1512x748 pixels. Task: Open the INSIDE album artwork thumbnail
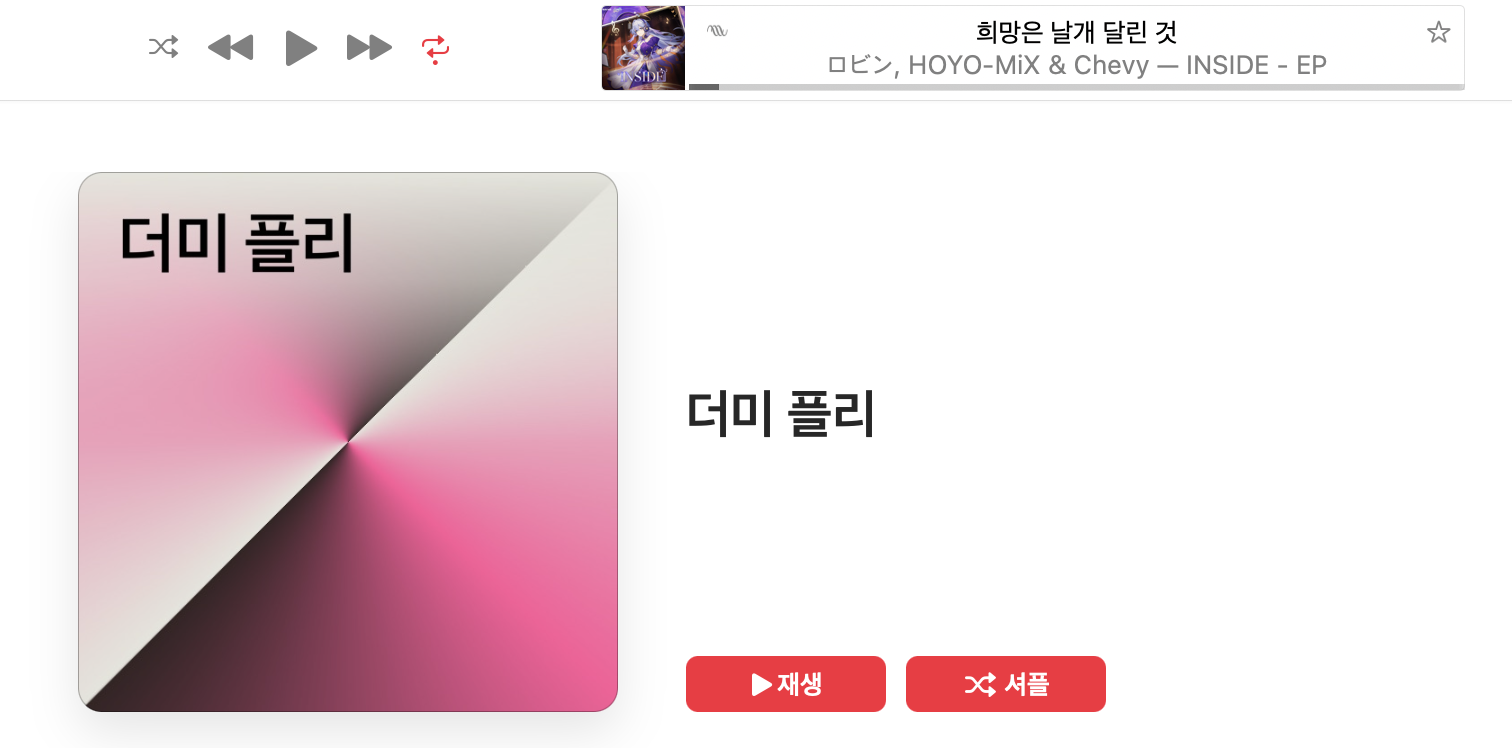point(643,48)
